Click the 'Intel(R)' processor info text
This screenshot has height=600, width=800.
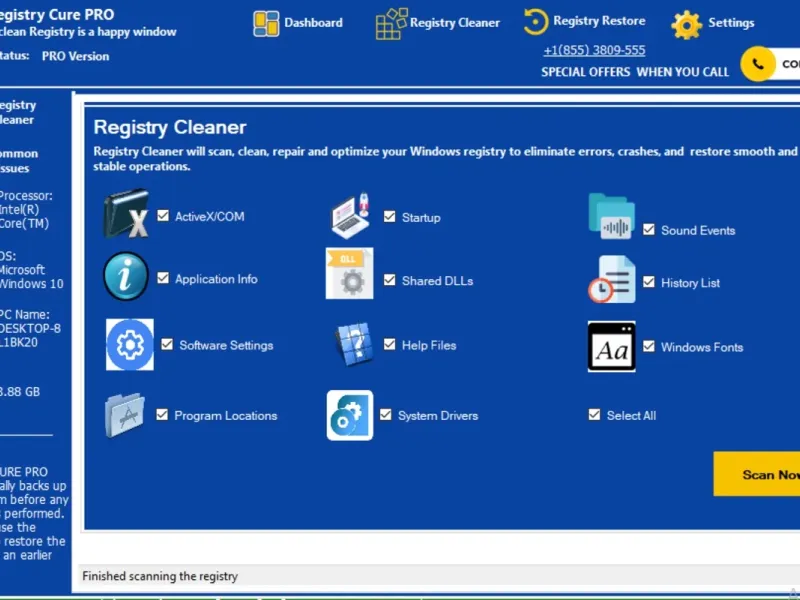coord(19,209)
